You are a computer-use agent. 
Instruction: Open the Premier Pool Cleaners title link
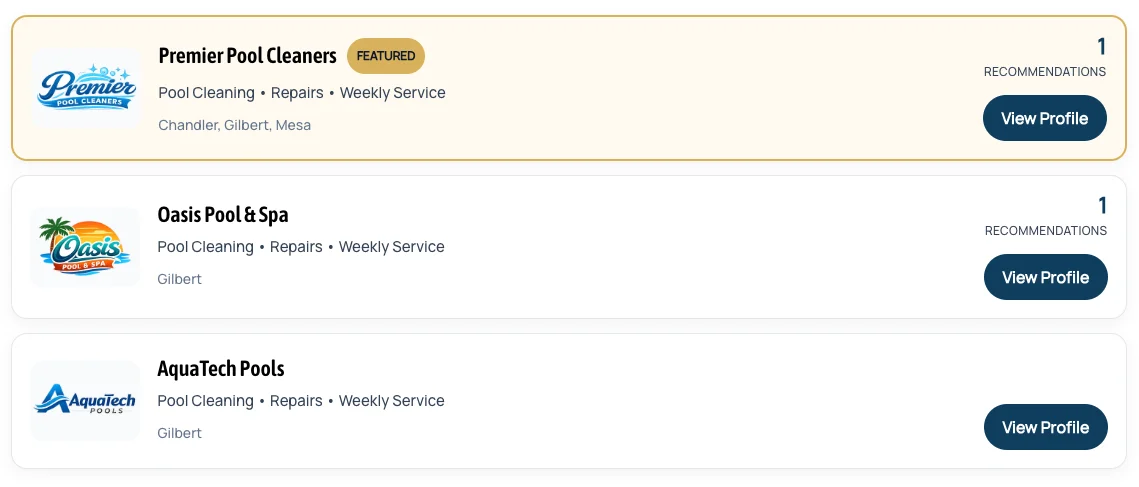[248, 56]
